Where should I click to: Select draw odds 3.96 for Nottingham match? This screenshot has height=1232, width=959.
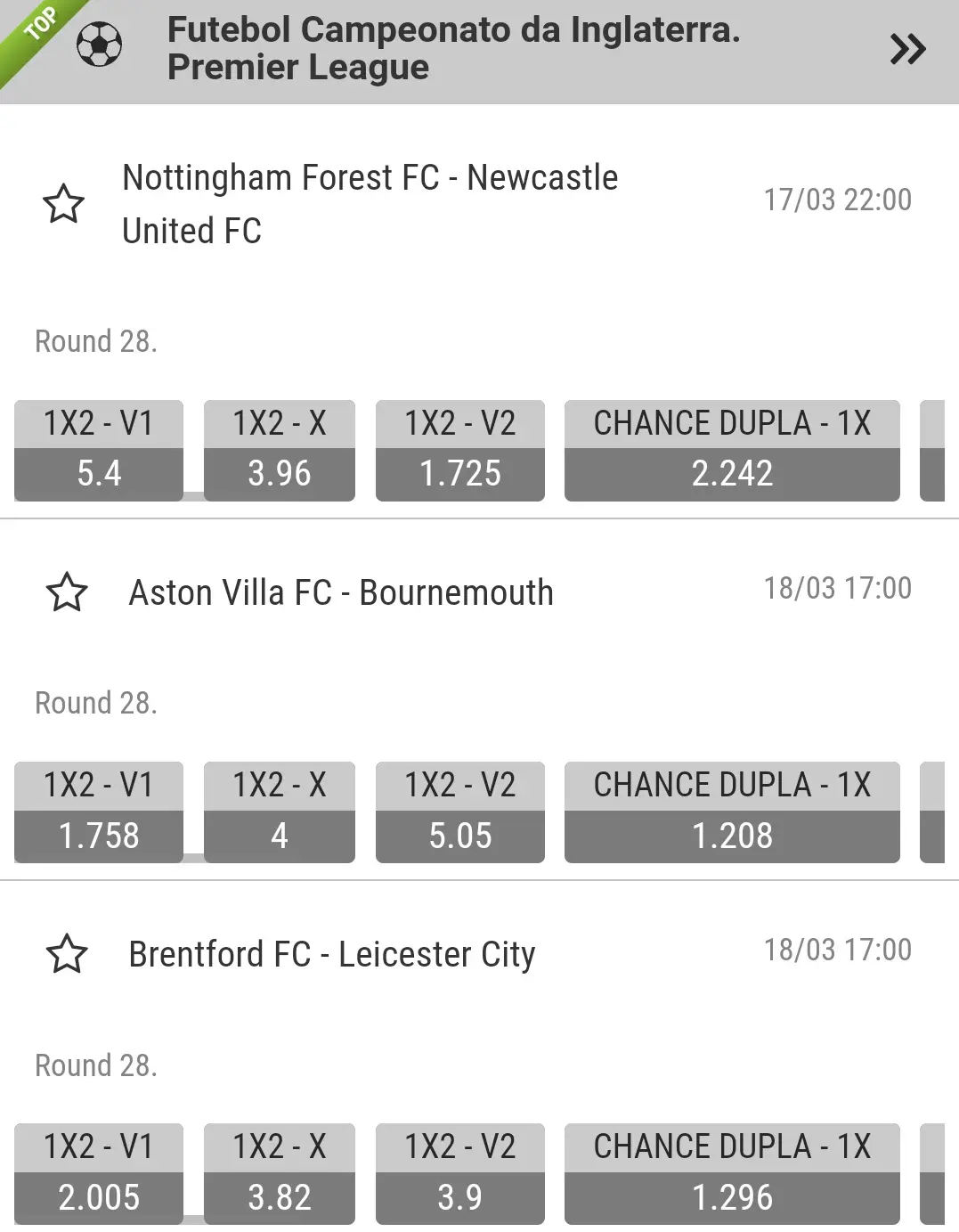click(x=280, y=452)
